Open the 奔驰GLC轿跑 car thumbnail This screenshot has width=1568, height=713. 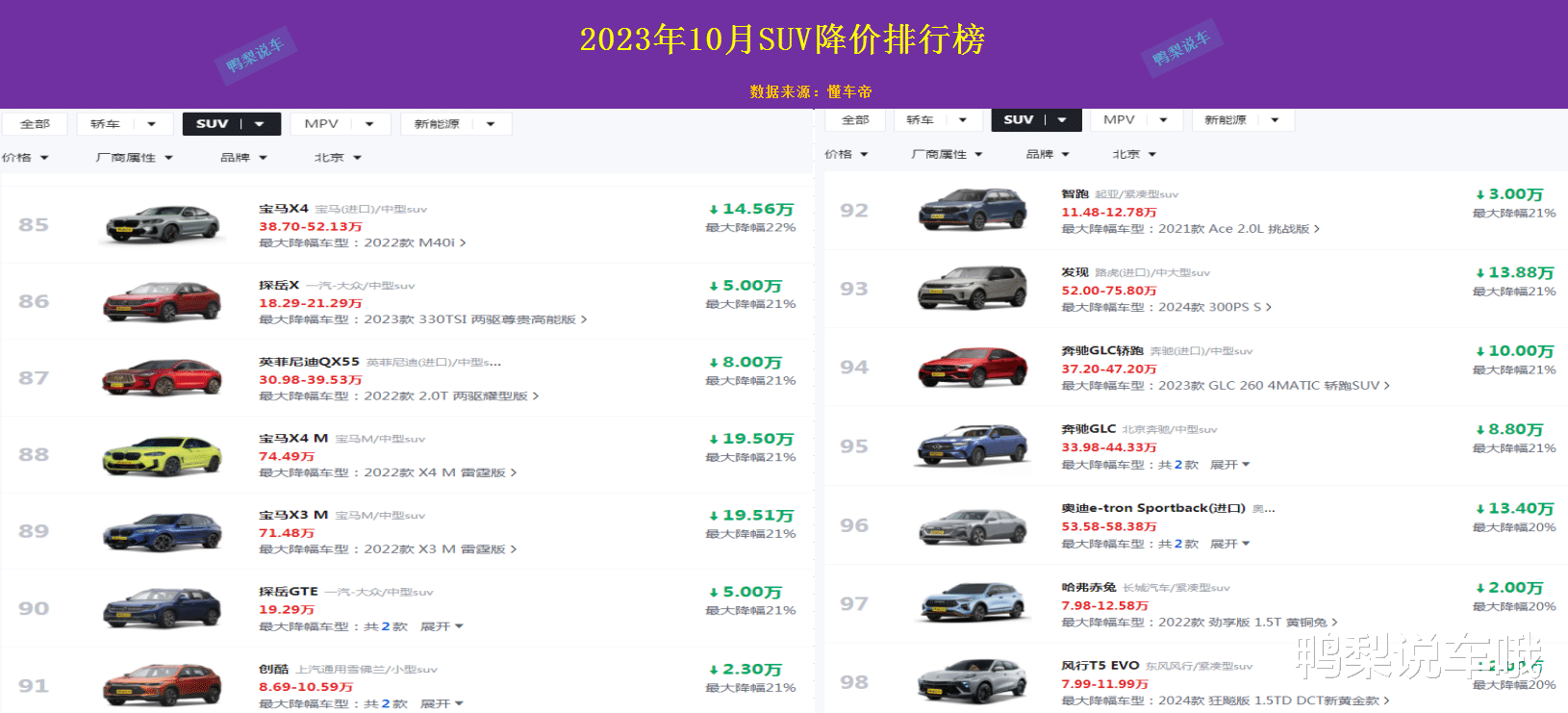pyautogui.click(x=973, y=367)
